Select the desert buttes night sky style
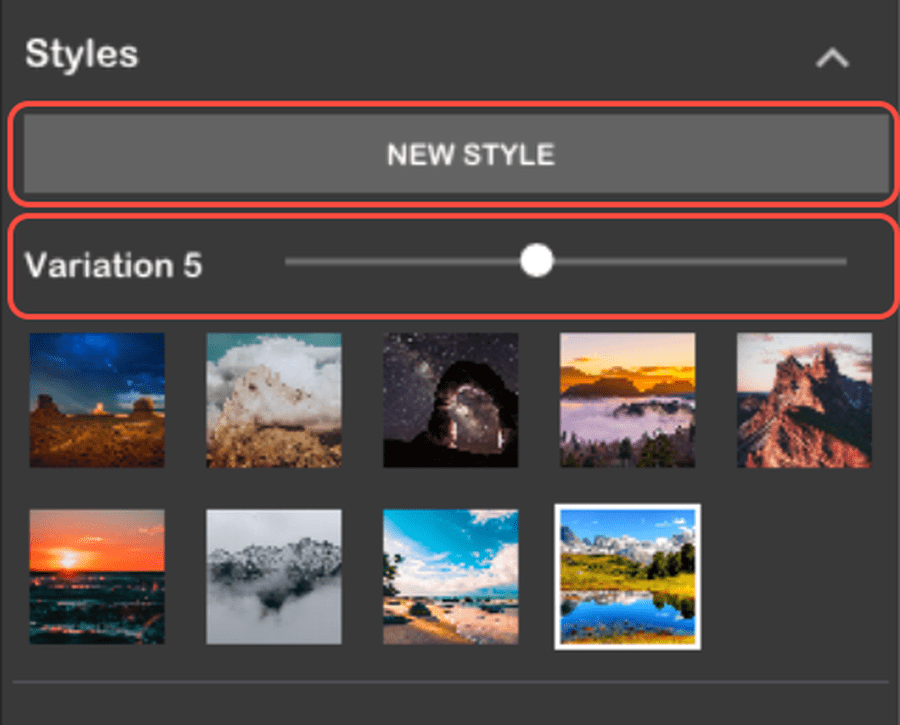The height and width of the screenshot is (725, 900). click(x=97, y=400)
